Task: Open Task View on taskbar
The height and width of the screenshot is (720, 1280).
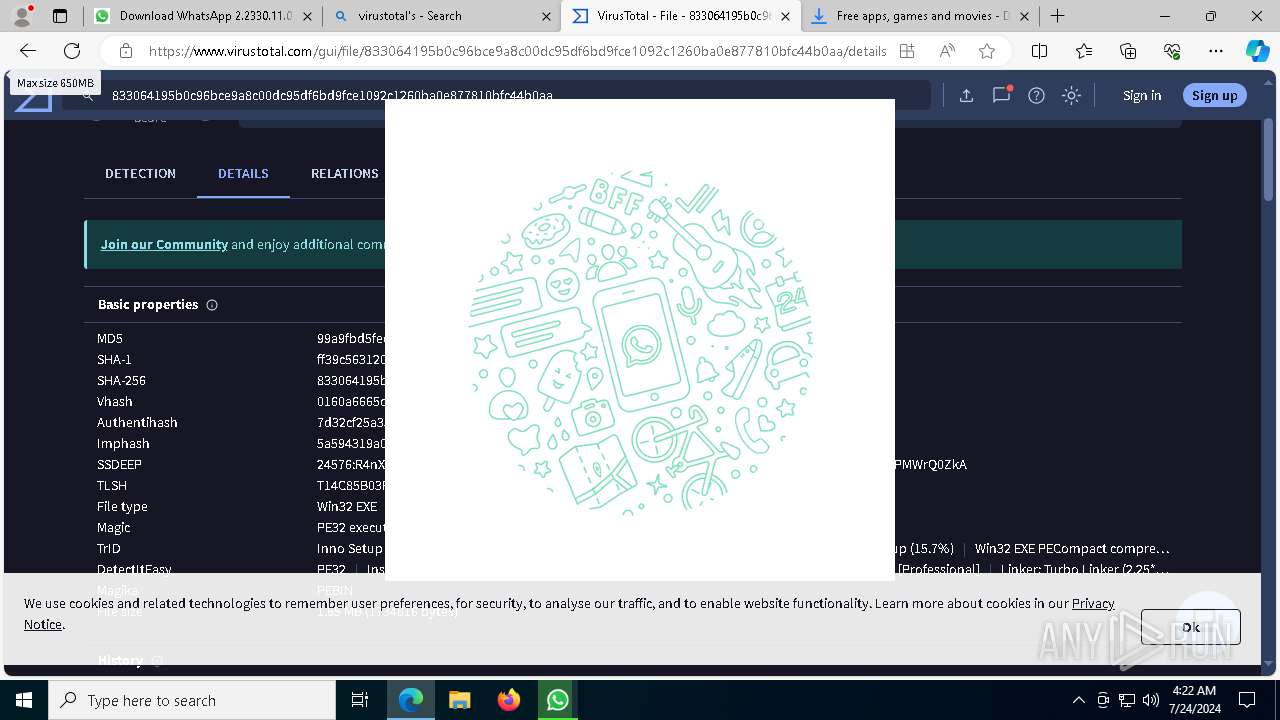Action: (360, 700)
